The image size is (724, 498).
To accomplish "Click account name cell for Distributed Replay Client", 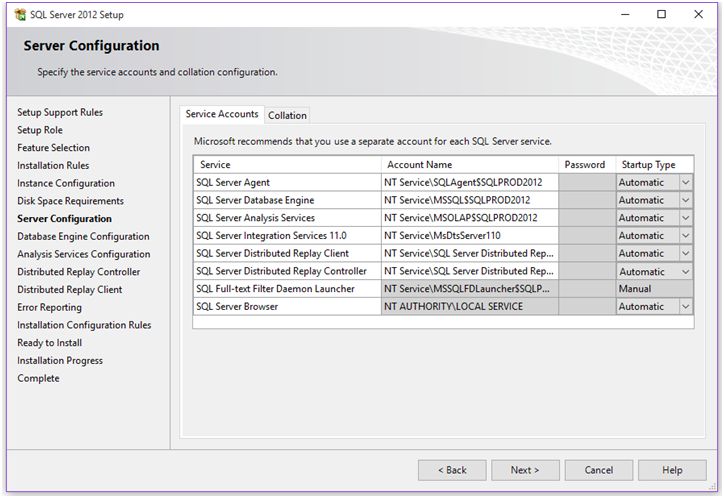I will point(470,253).
